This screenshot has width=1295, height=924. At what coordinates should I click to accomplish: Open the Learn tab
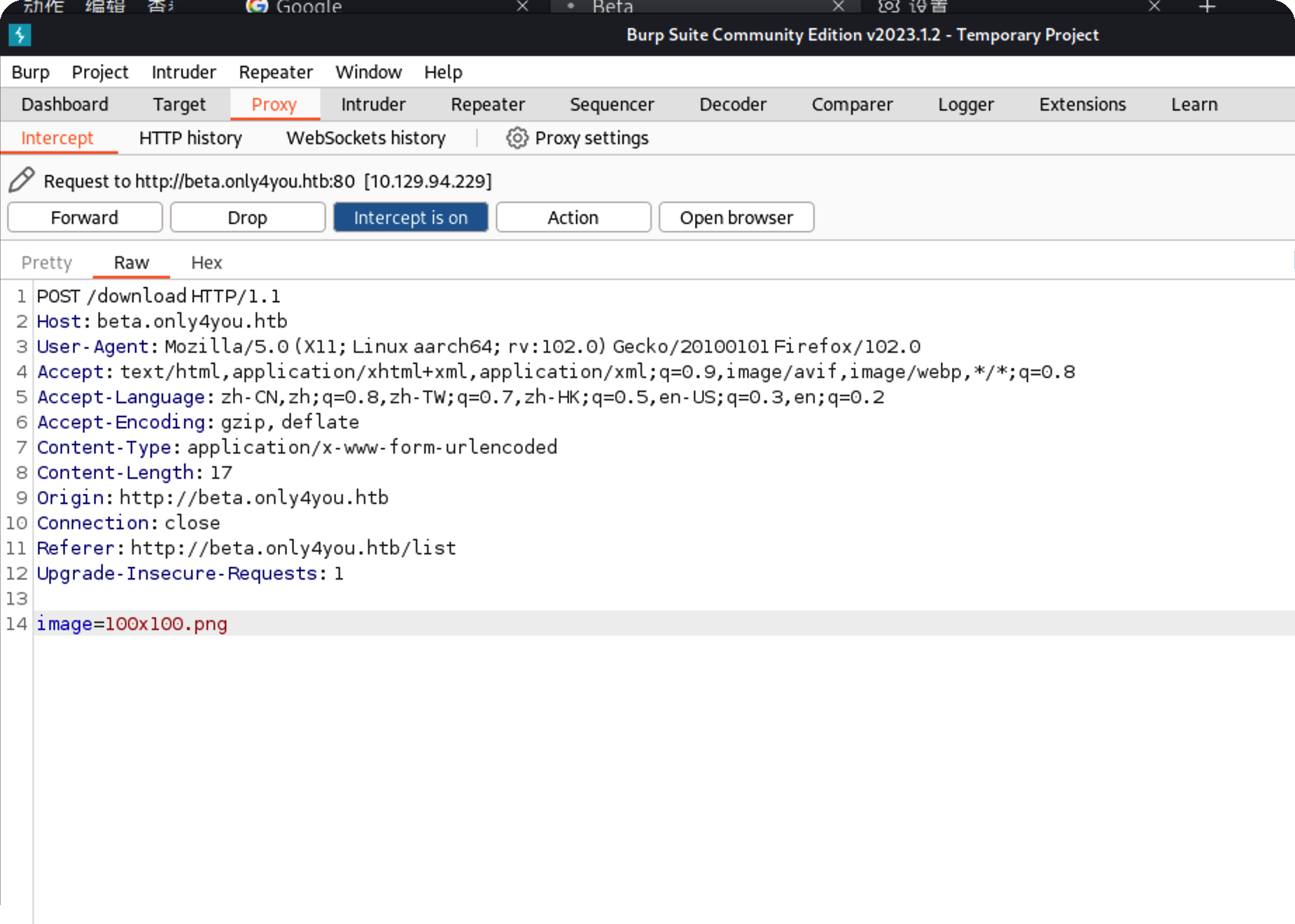tap(1194, 104)
